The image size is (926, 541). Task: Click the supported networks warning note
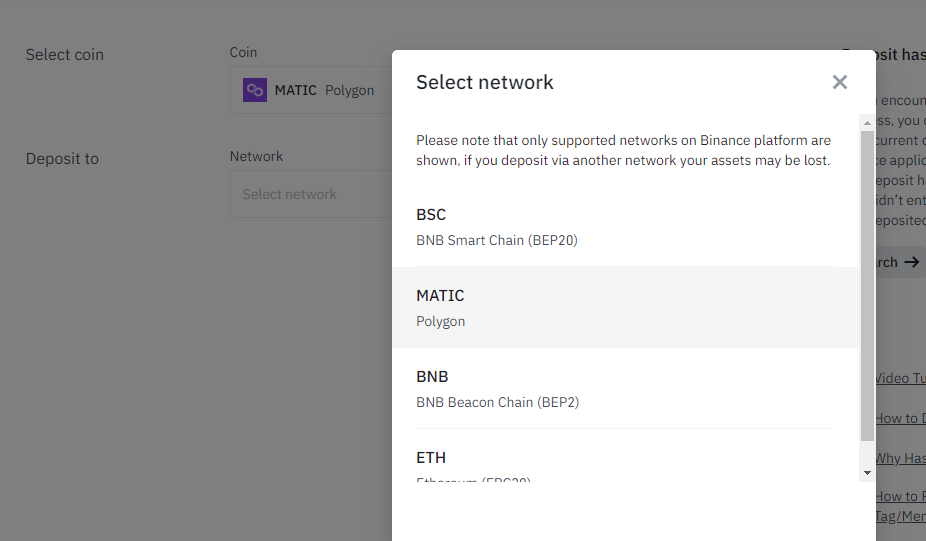click(623, 150)
